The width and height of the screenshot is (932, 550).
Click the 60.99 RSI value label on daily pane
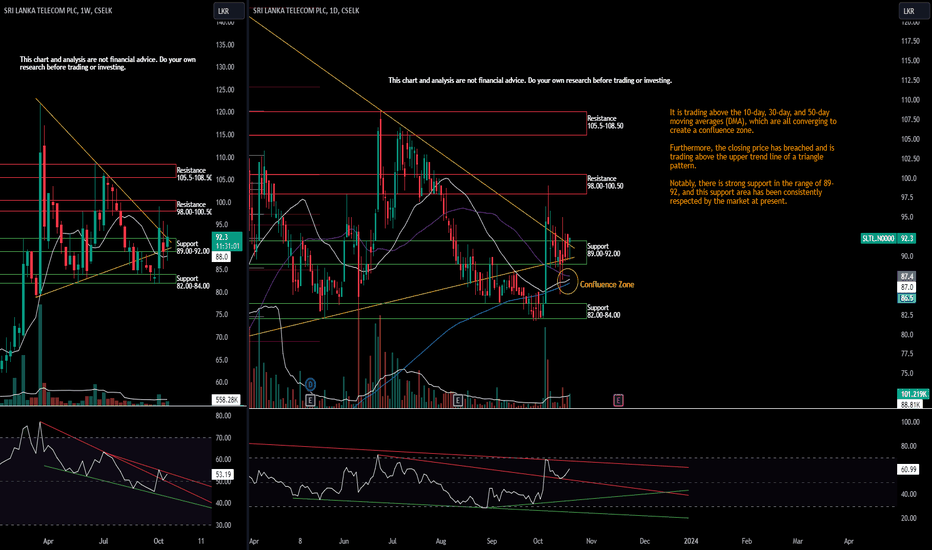point(908,469)
